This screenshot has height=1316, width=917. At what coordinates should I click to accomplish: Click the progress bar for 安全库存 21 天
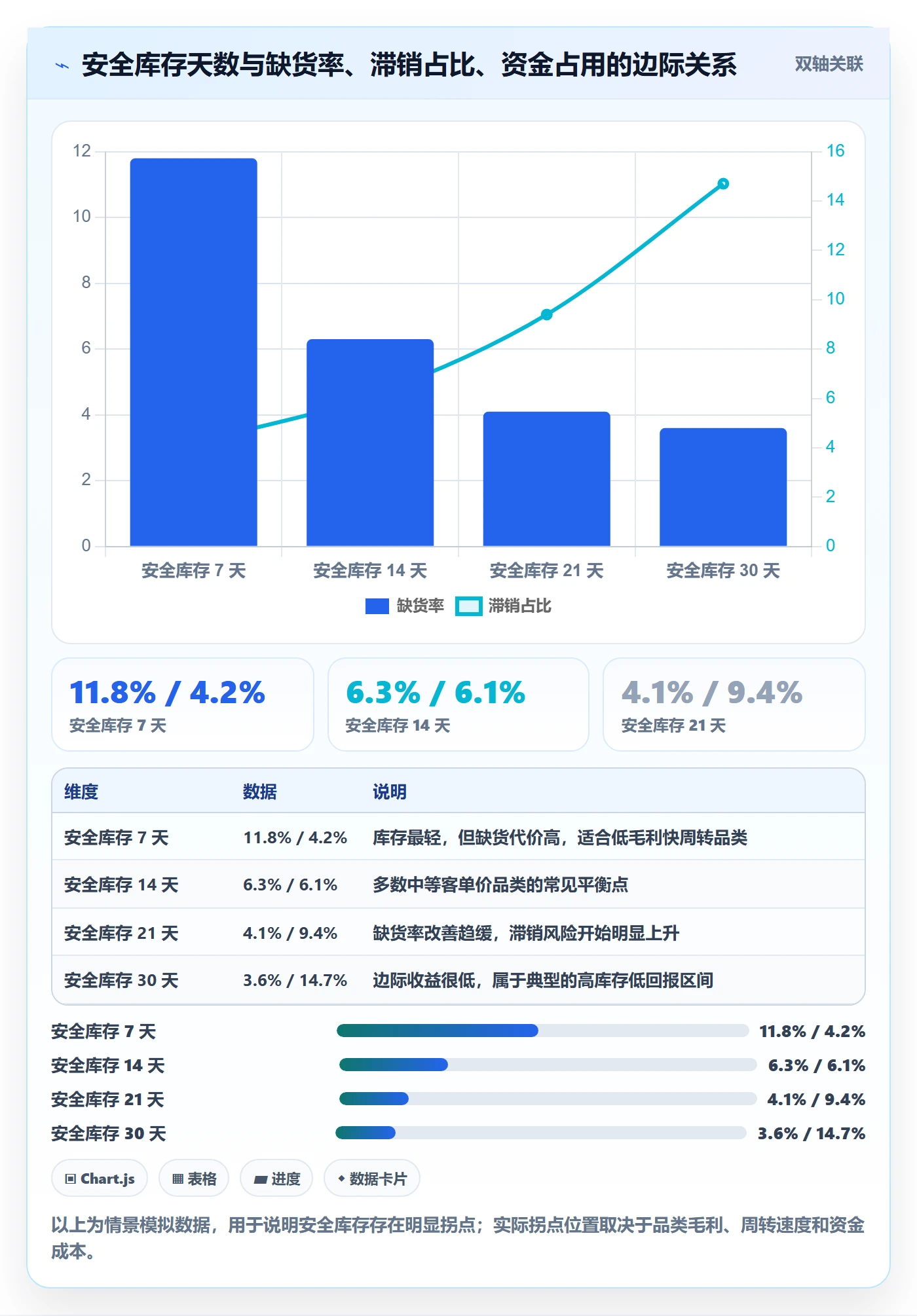[x=548, y=1099]
